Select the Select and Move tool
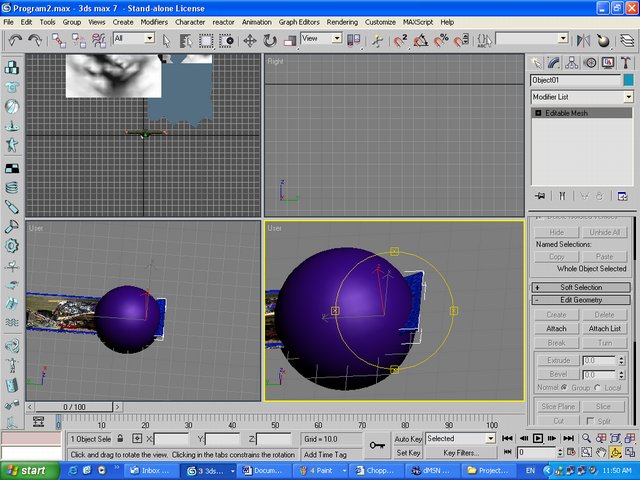 (x=248, y=40)
